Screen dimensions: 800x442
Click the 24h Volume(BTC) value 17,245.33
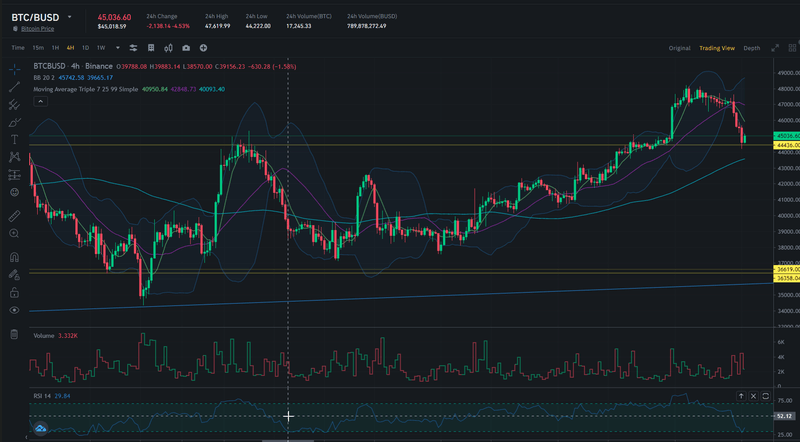(x=298, y=26)
